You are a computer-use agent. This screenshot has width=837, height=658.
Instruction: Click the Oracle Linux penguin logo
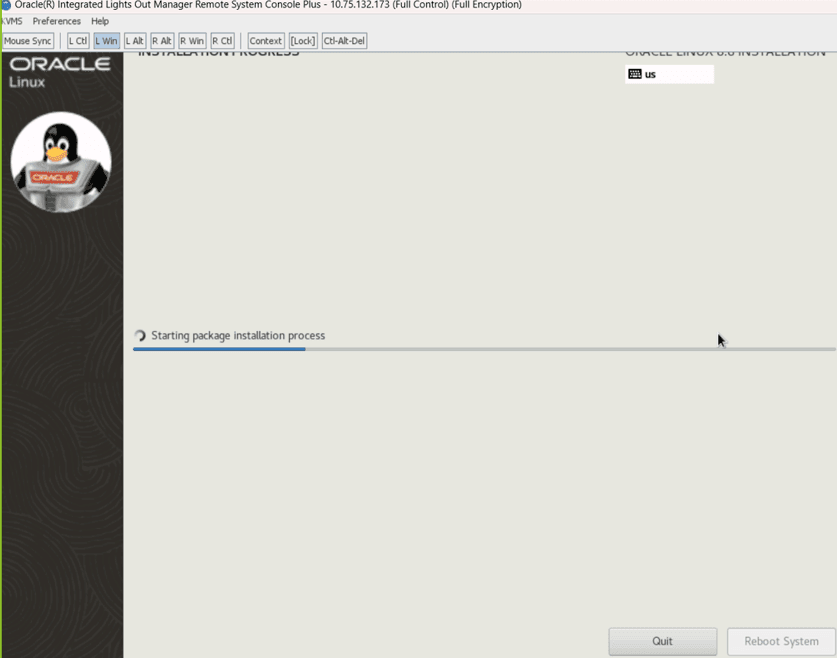point(61,160)
